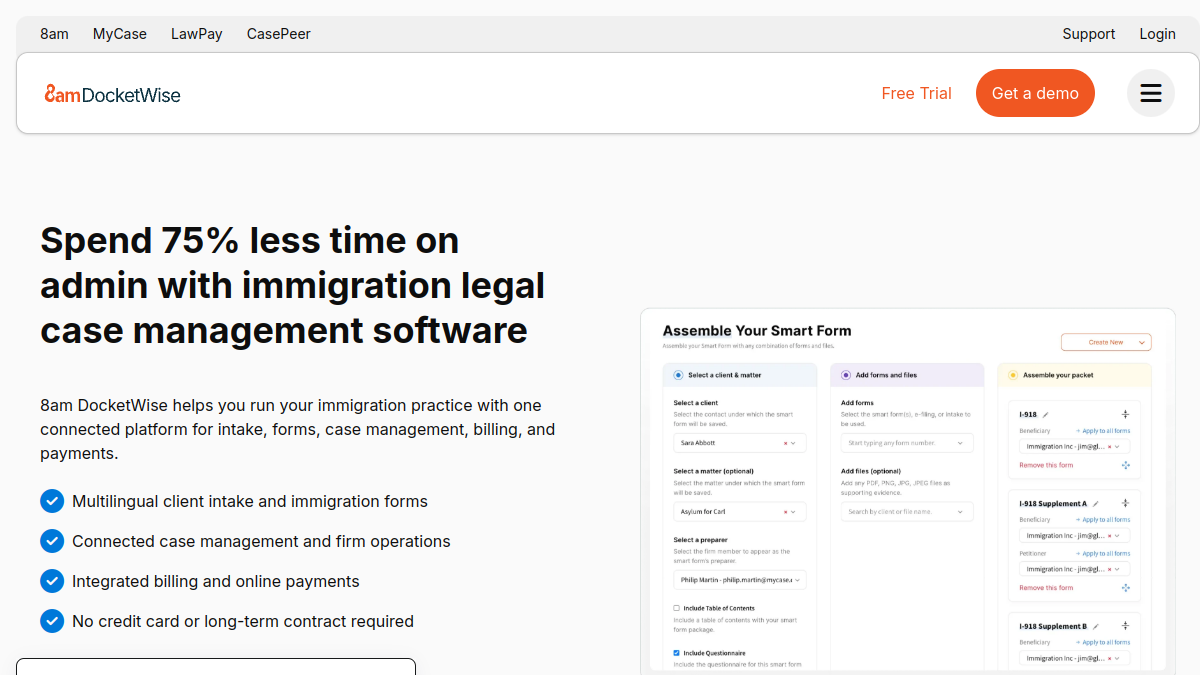Click the 'Select a preparer' label

700,540
